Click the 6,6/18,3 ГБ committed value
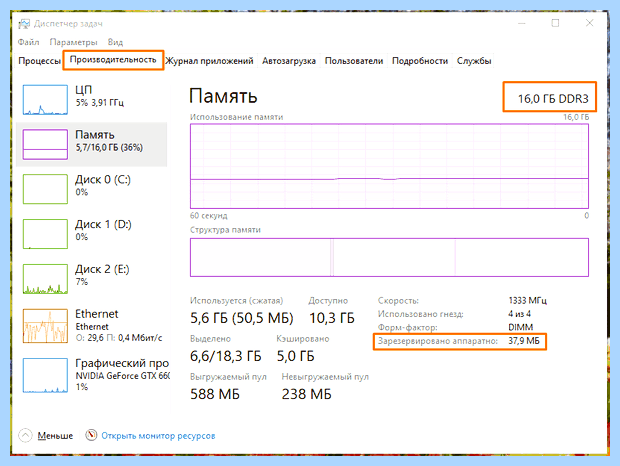The height and width of the screenshot is (466, 620). pos(226,356)
